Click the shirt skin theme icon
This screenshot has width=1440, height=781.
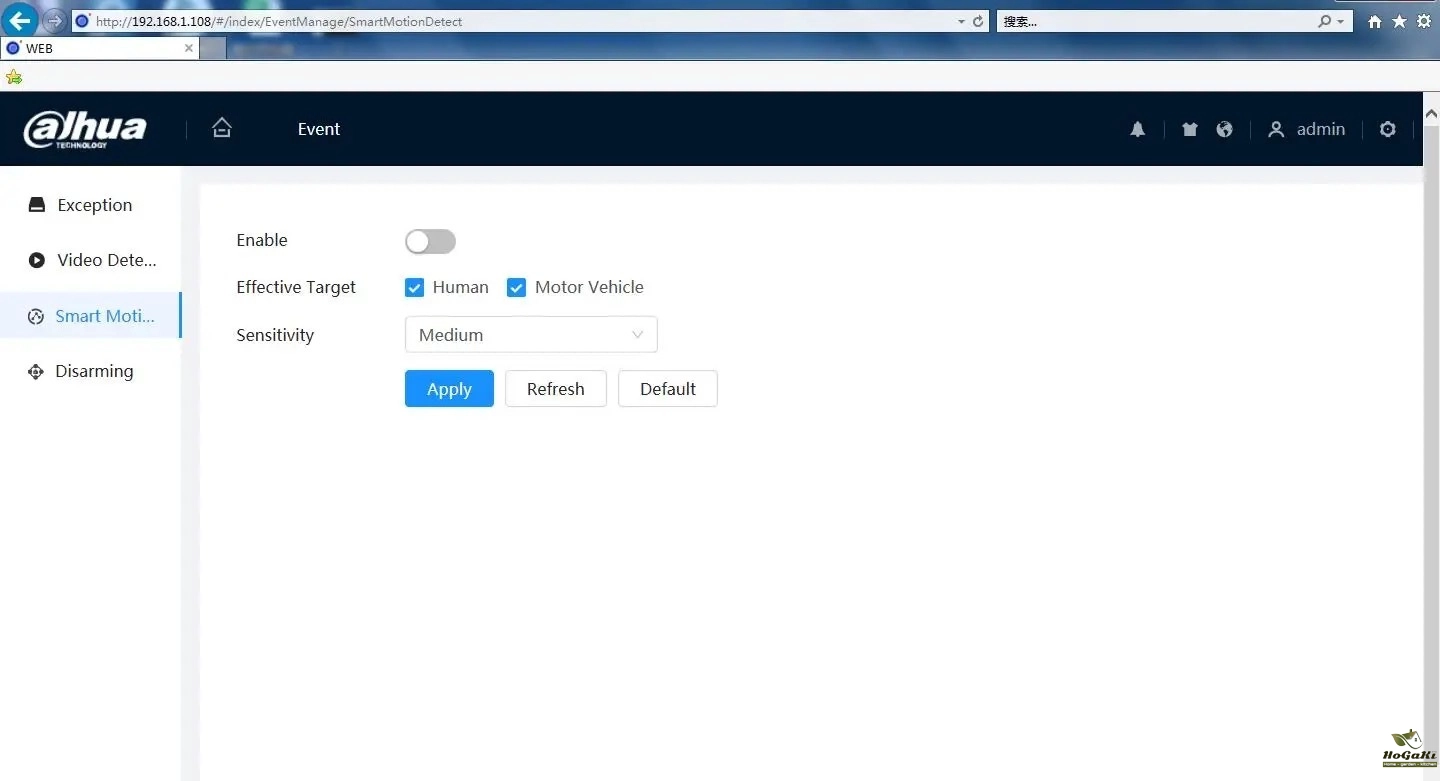tap(1189, 129)
